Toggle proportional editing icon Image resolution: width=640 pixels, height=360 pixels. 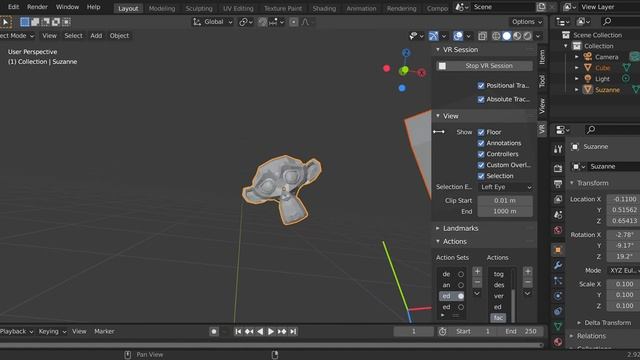point(293,22)
